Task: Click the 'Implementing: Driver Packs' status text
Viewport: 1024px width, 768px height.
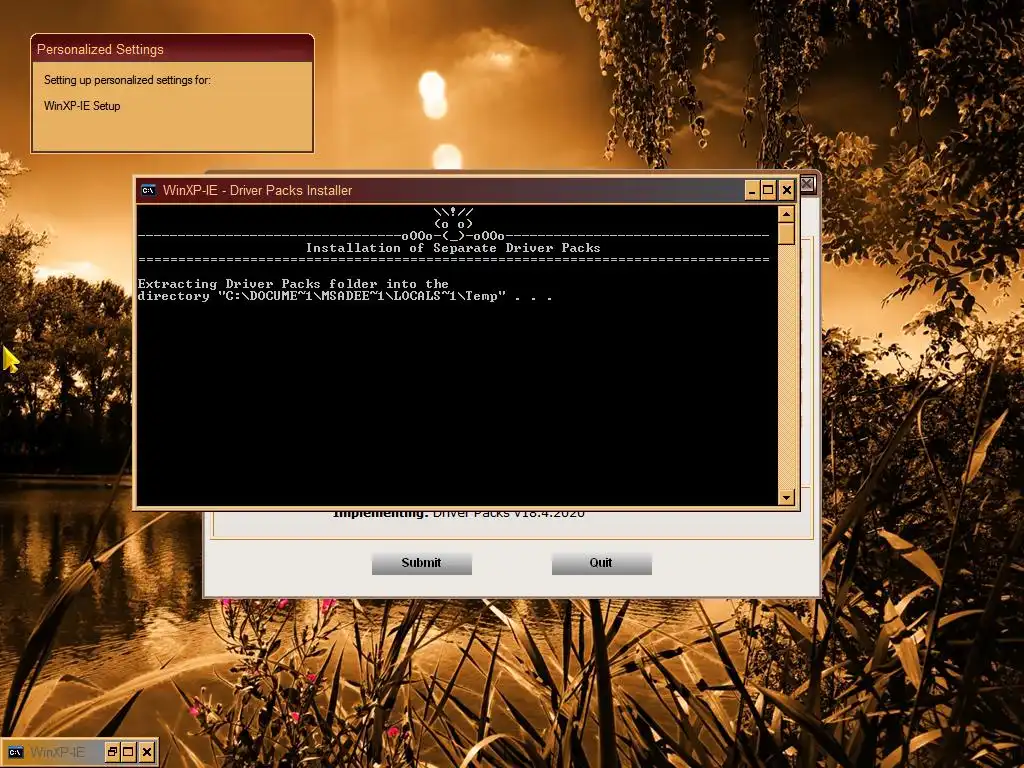Action: [x=458, y=513]
